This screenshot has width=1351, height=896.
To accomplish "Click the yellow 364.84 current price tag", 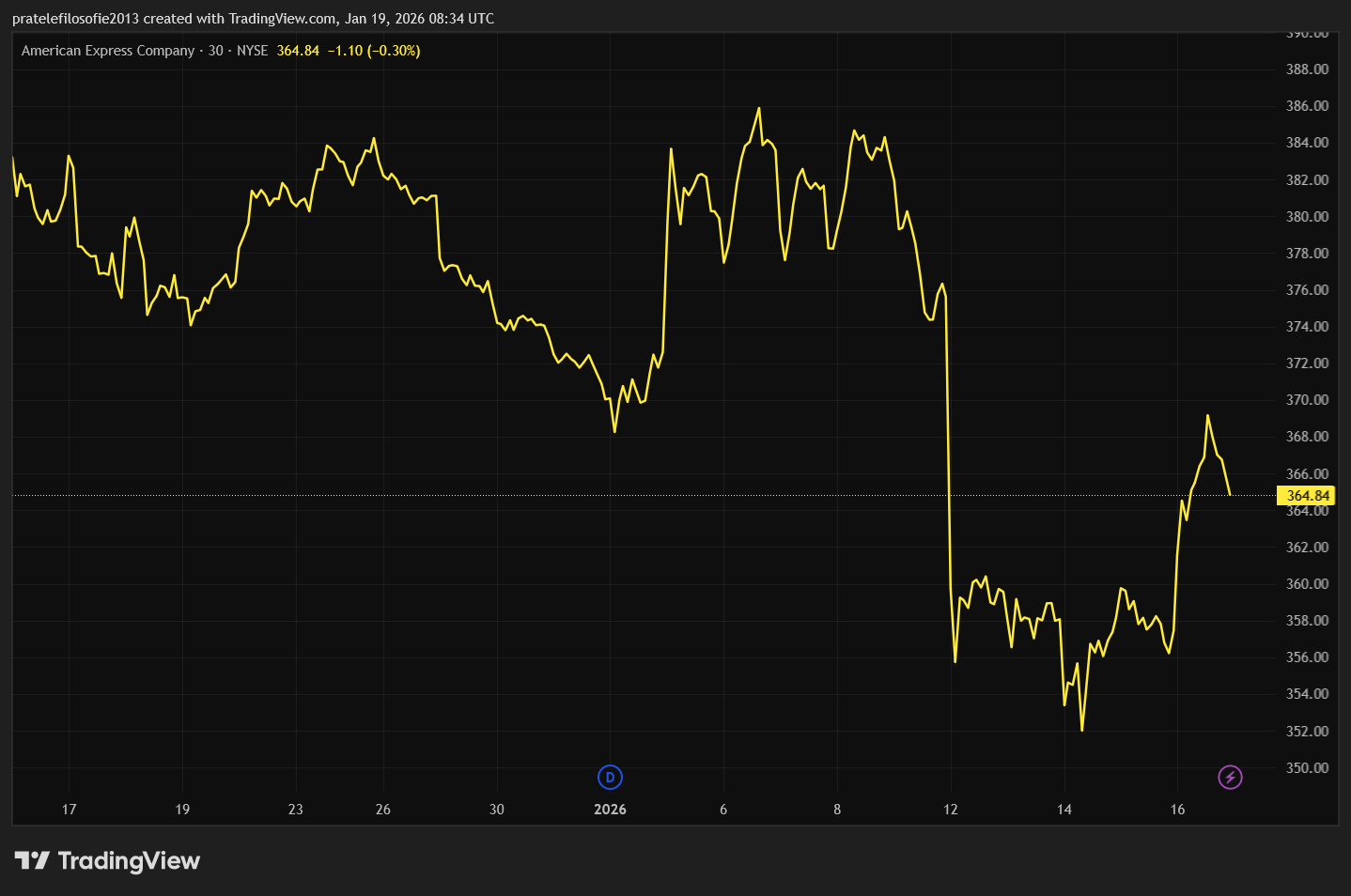I will [x=1307, y=496].
